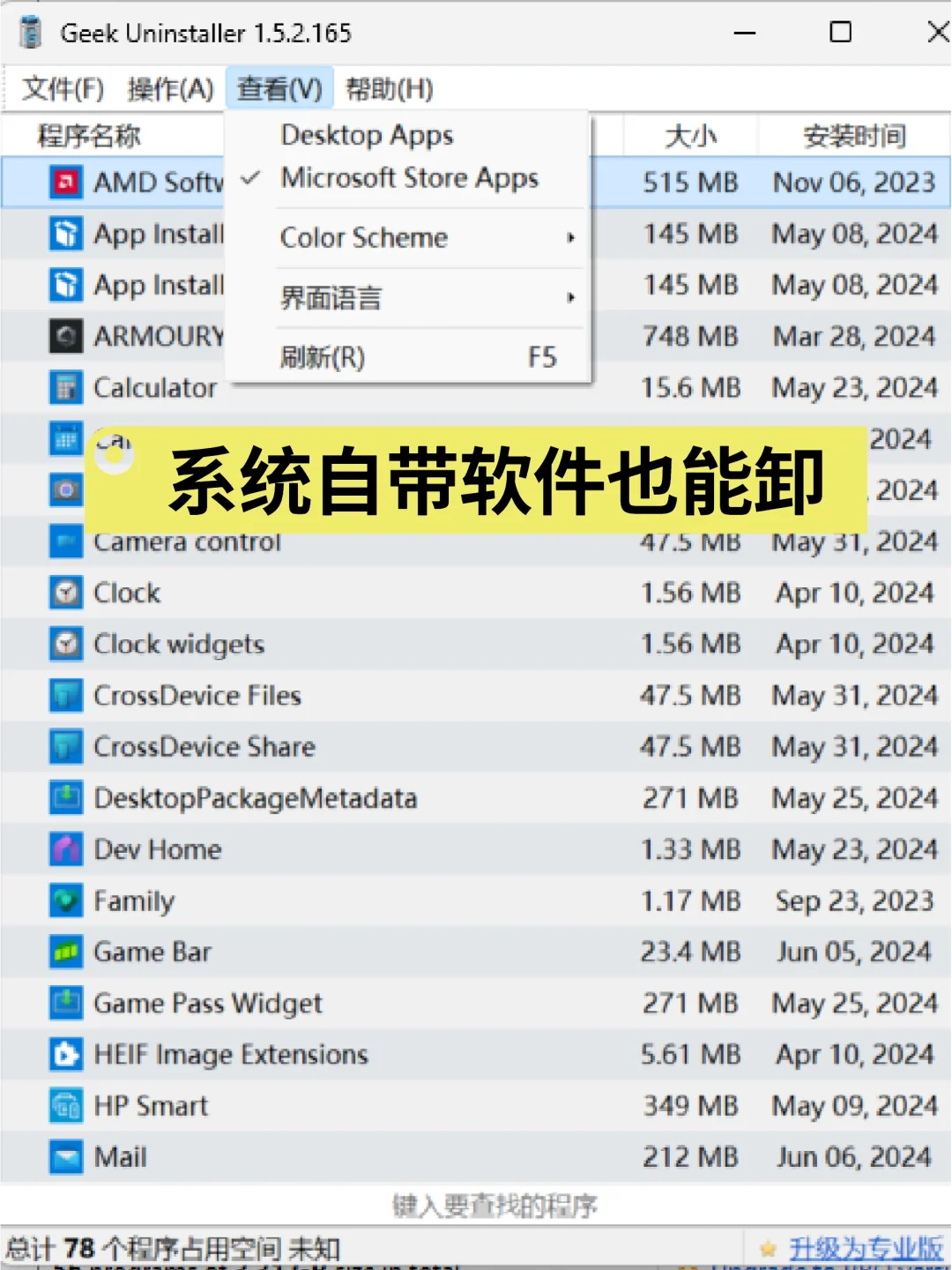Click the program search input field
This screenshot has height=1270, width=952.
[x=476, y=1205]
